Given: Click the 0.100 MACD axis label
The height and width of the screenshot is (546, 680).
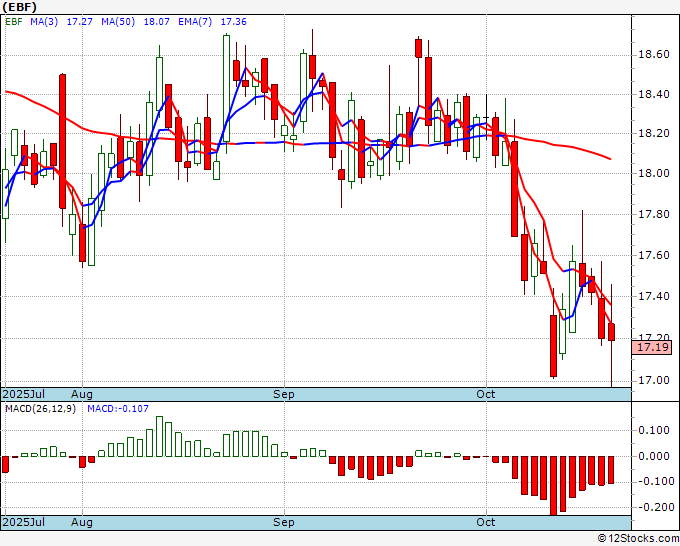Looking at the screenshot, I should (x=654, y=430).
